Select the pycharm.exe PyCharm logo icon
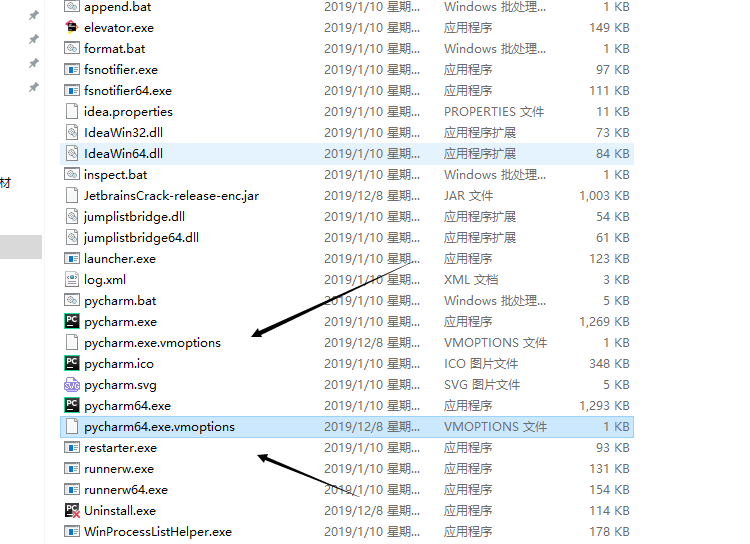The height and width of the screenshot is (544, 750). click(72, 321)
